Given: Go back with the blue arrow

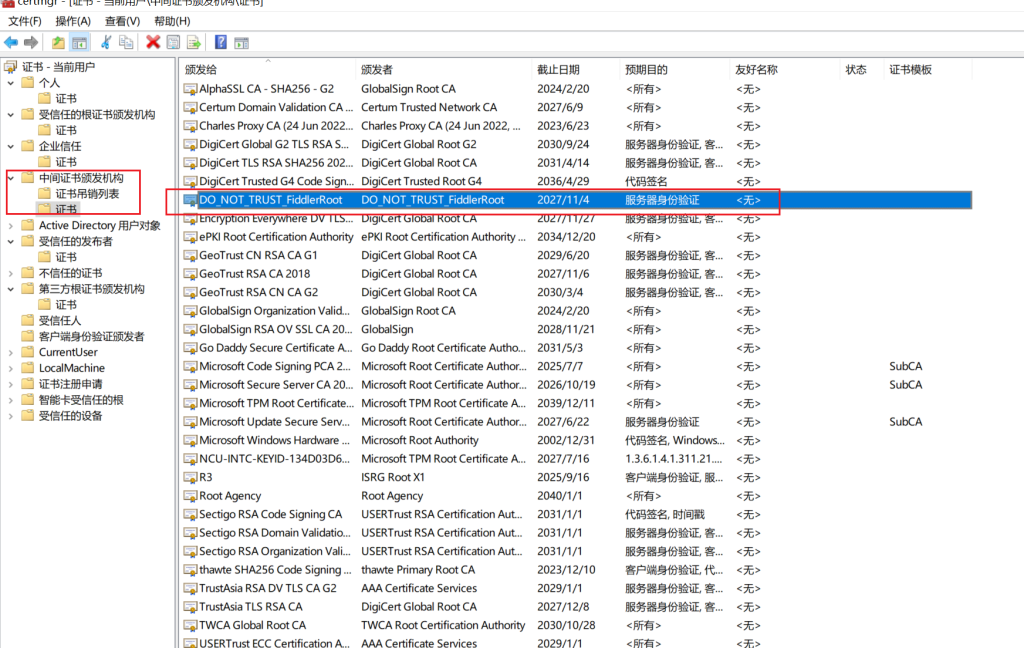Looking at the screenshot, I should tap(11, 43).
